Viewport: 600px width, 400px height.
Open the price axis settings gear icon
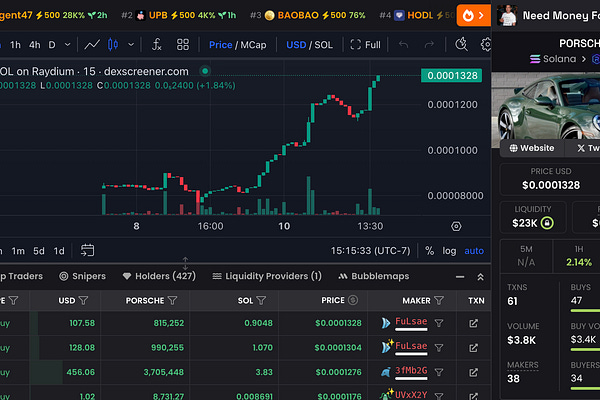[x=456, y=226]
